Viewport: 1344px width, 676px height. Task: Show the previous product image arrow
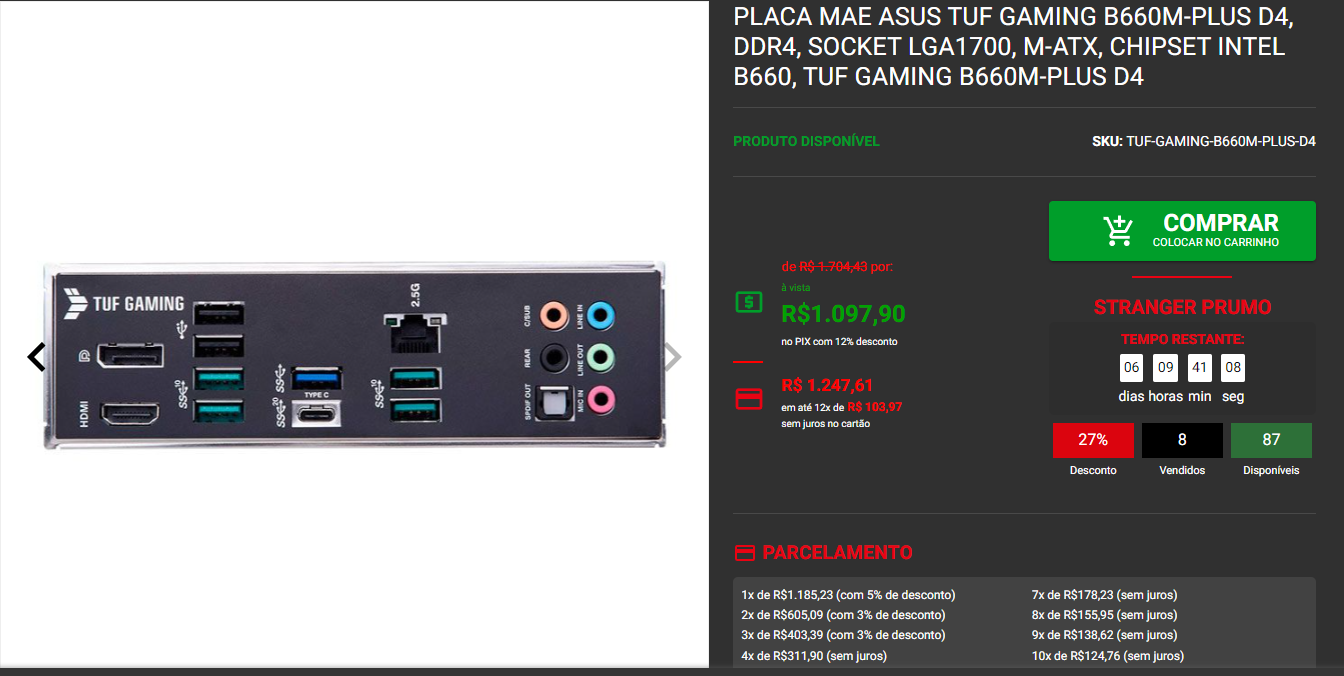tap(36, 357)
